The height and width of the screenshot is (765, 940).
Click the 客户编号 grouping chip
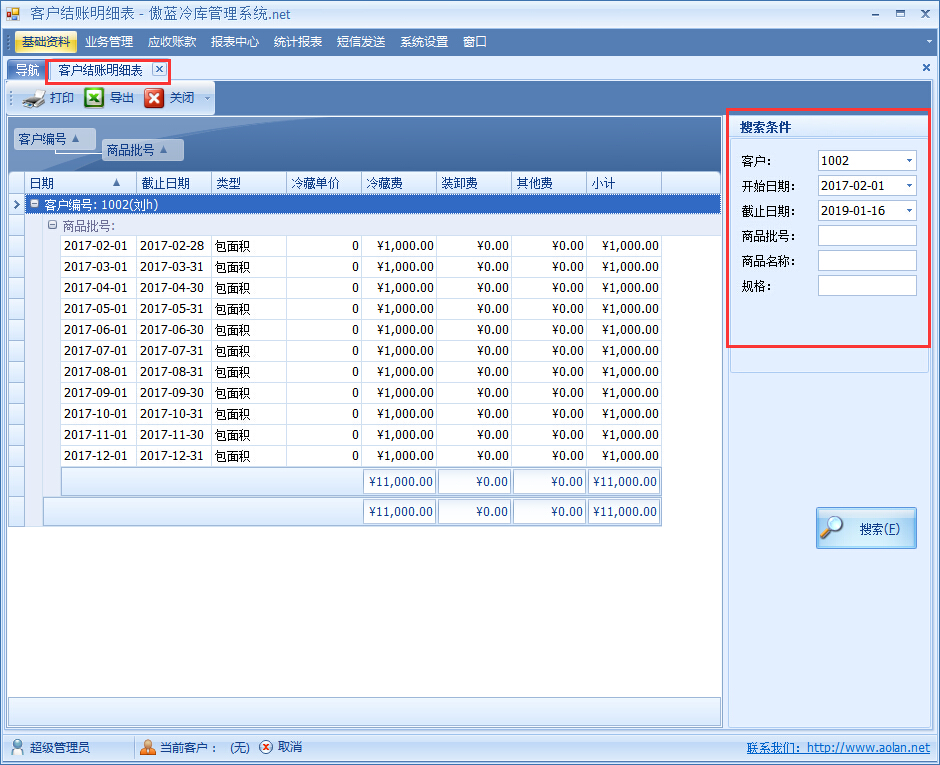click(55, 139)
